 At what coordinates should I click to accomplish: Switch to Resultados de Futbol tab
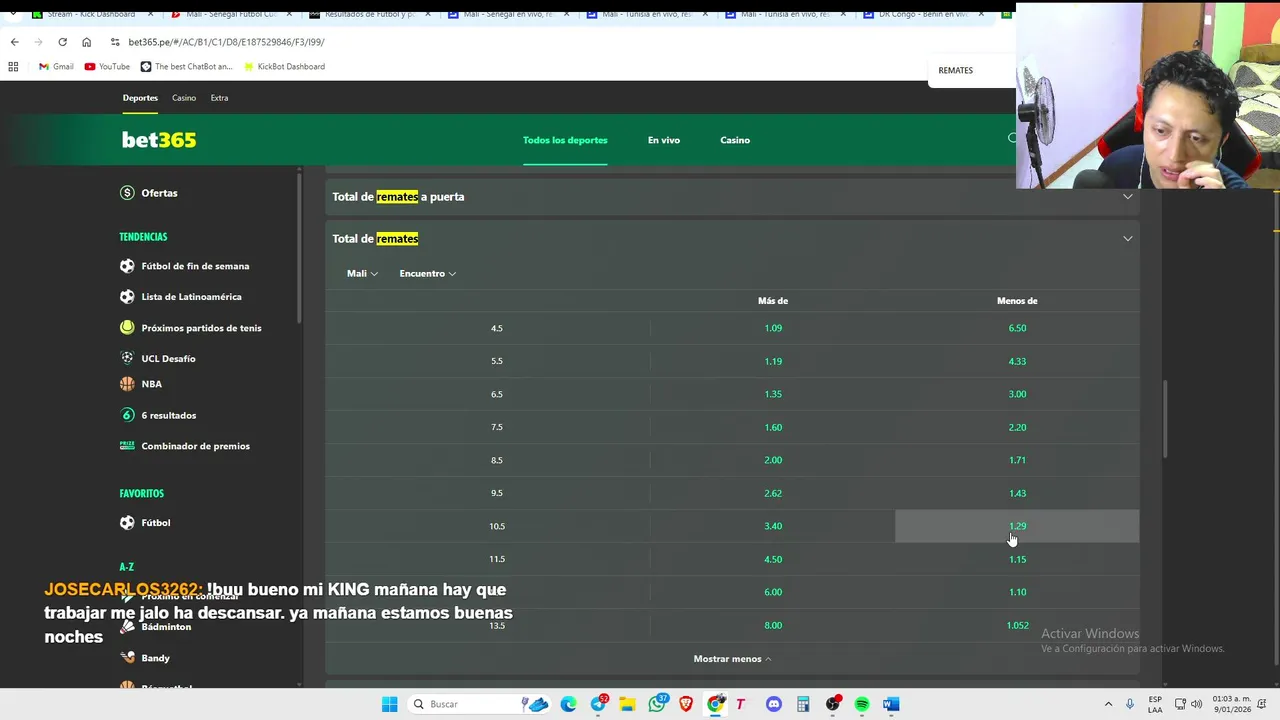click(x=370, y=14)
